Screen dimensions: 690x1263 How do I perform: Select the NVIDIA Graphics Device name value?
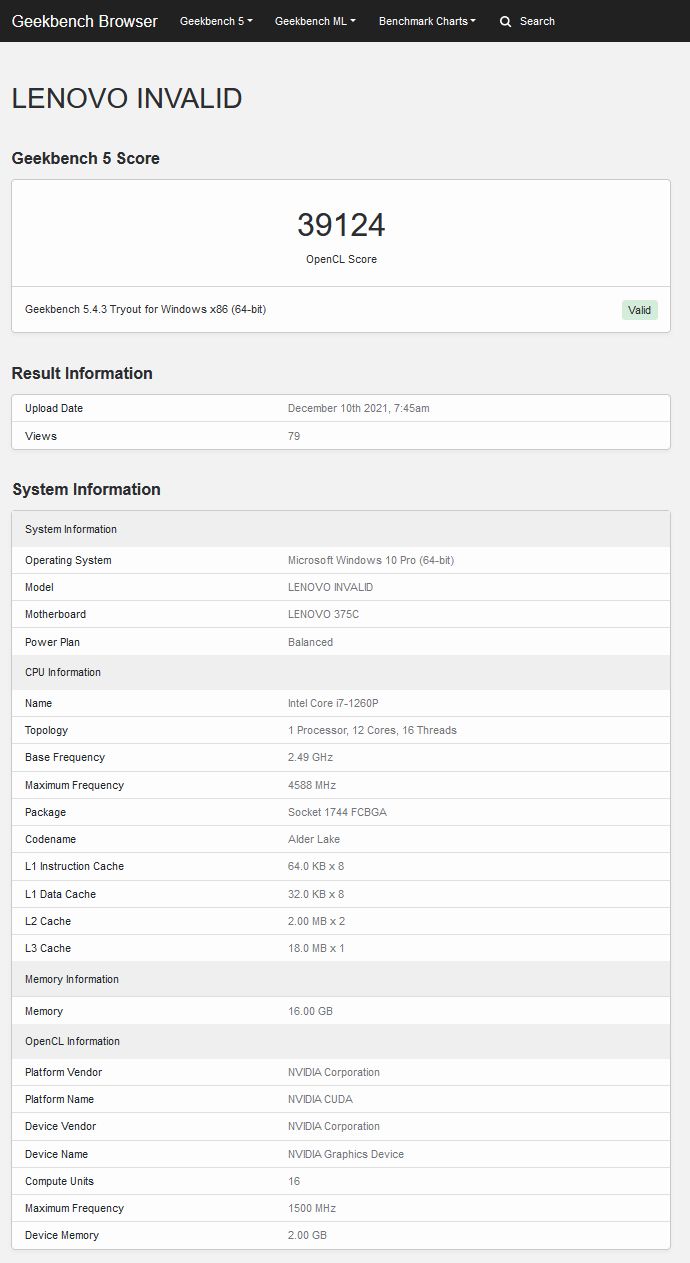click(x=346, y=1154)
